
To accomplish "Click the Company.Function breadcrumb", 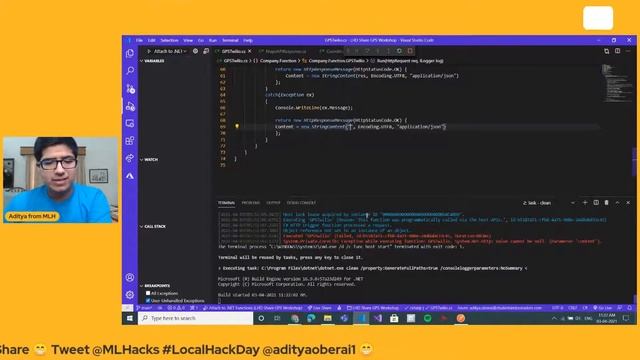I will coord(278,61).
